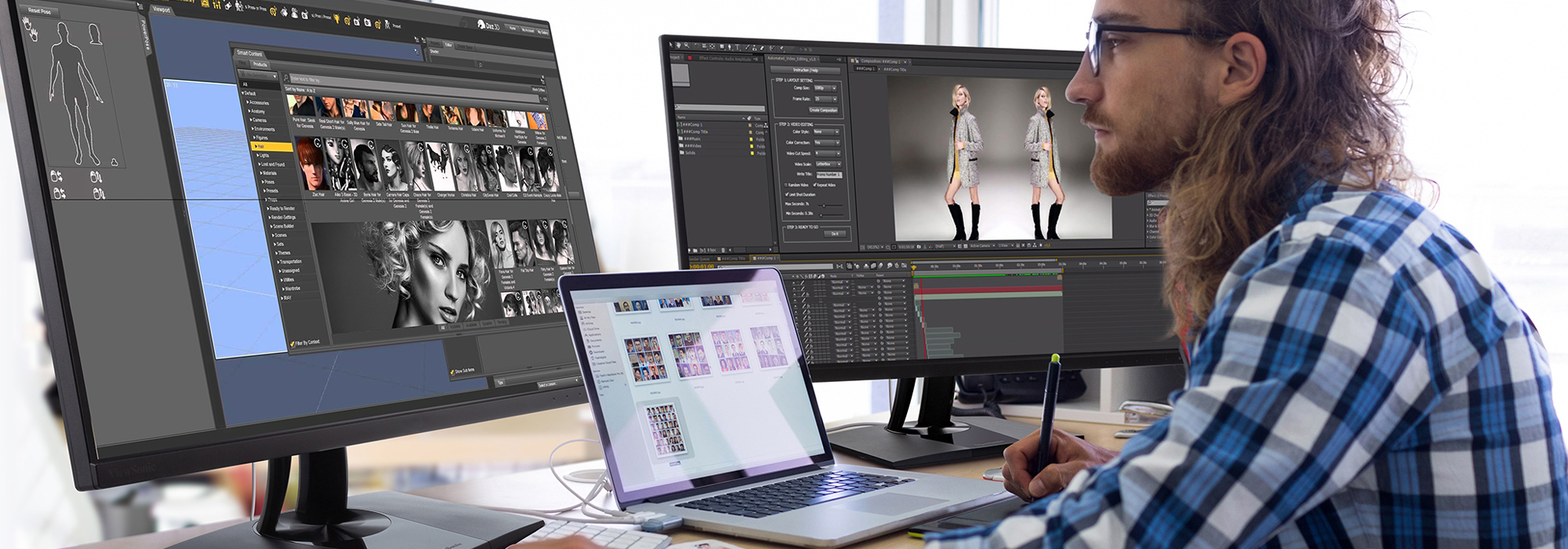The image size is (1568, 549).
Task: Click the light bulb icon in Daz toolbar
Action: (336, 19)
